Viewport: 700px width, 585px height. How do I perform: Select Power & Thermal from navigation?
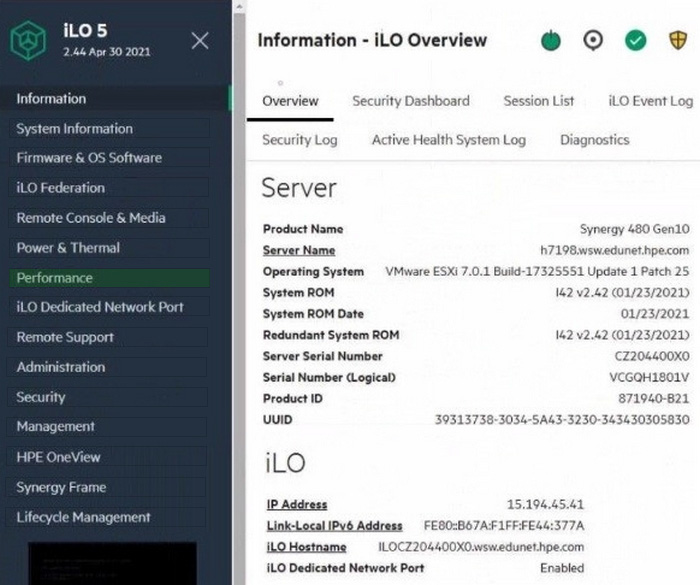coord(68,248)
